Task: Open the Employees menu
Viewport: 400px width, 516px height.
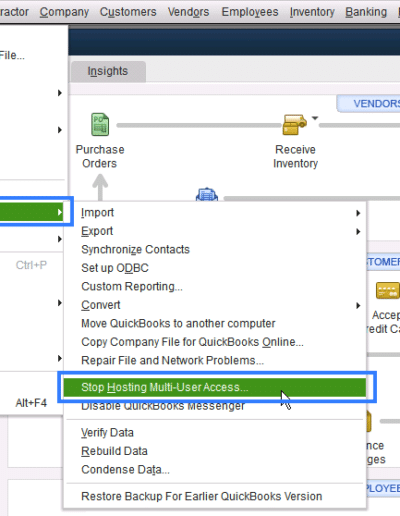Action: (250, 12)
